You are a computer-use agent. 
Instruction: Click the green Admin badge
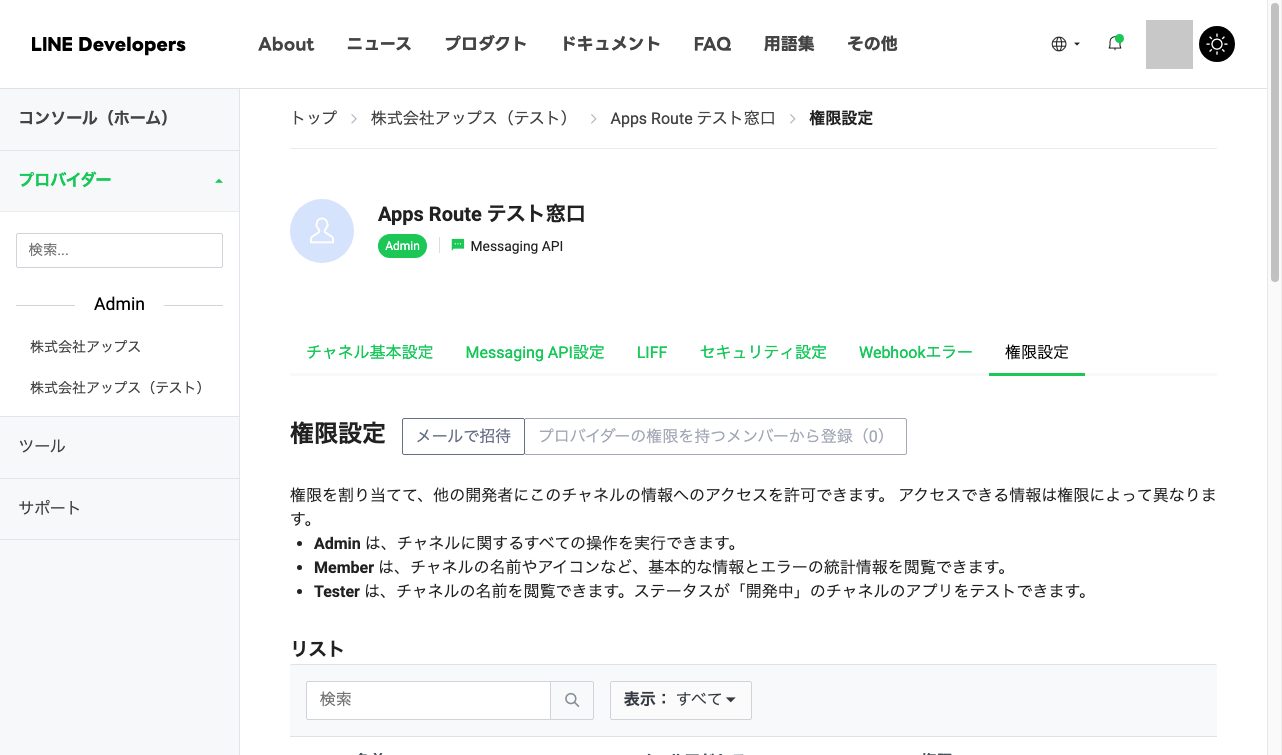coord(402,246)
